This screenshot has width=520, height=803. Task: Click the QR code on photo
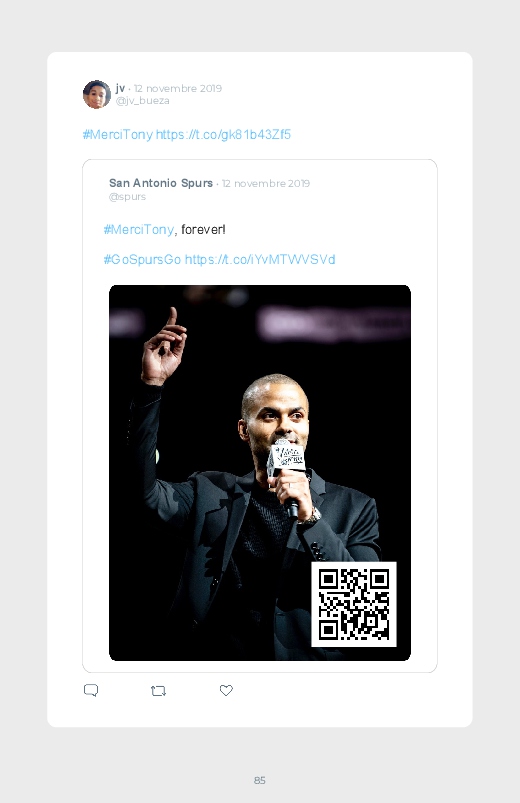pos(353,604)
